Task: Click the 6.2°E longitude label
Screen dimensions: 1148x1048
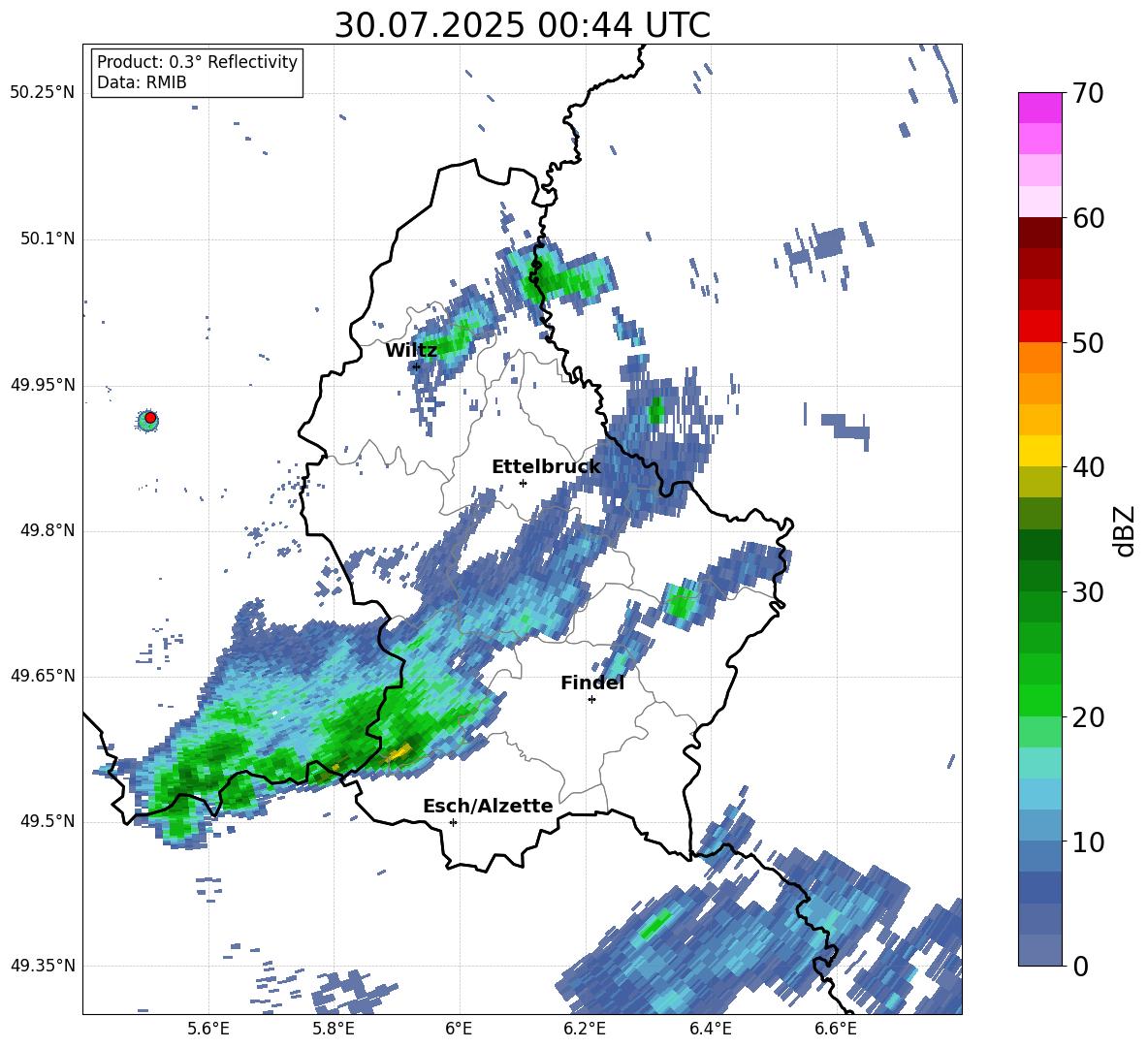Action: tap(585, 1029)
